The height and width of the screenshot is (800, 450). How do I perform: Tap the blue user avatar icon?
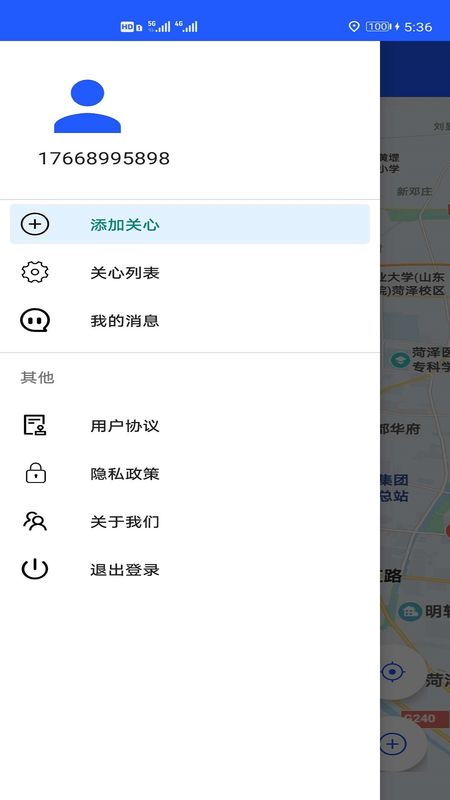[x=87, y=106]
